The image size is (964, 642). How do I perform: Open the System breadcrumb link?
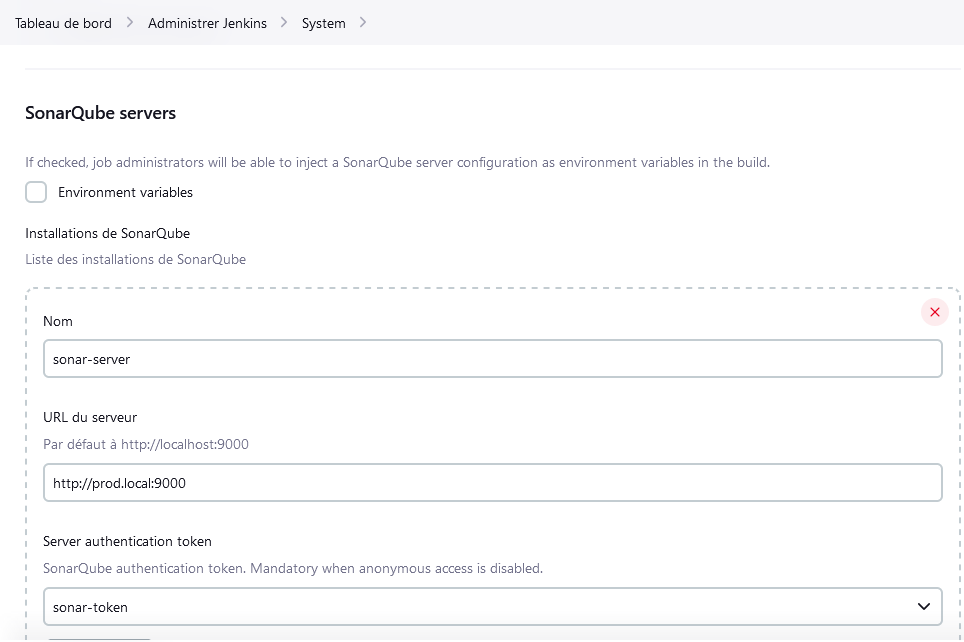(323, 23)
